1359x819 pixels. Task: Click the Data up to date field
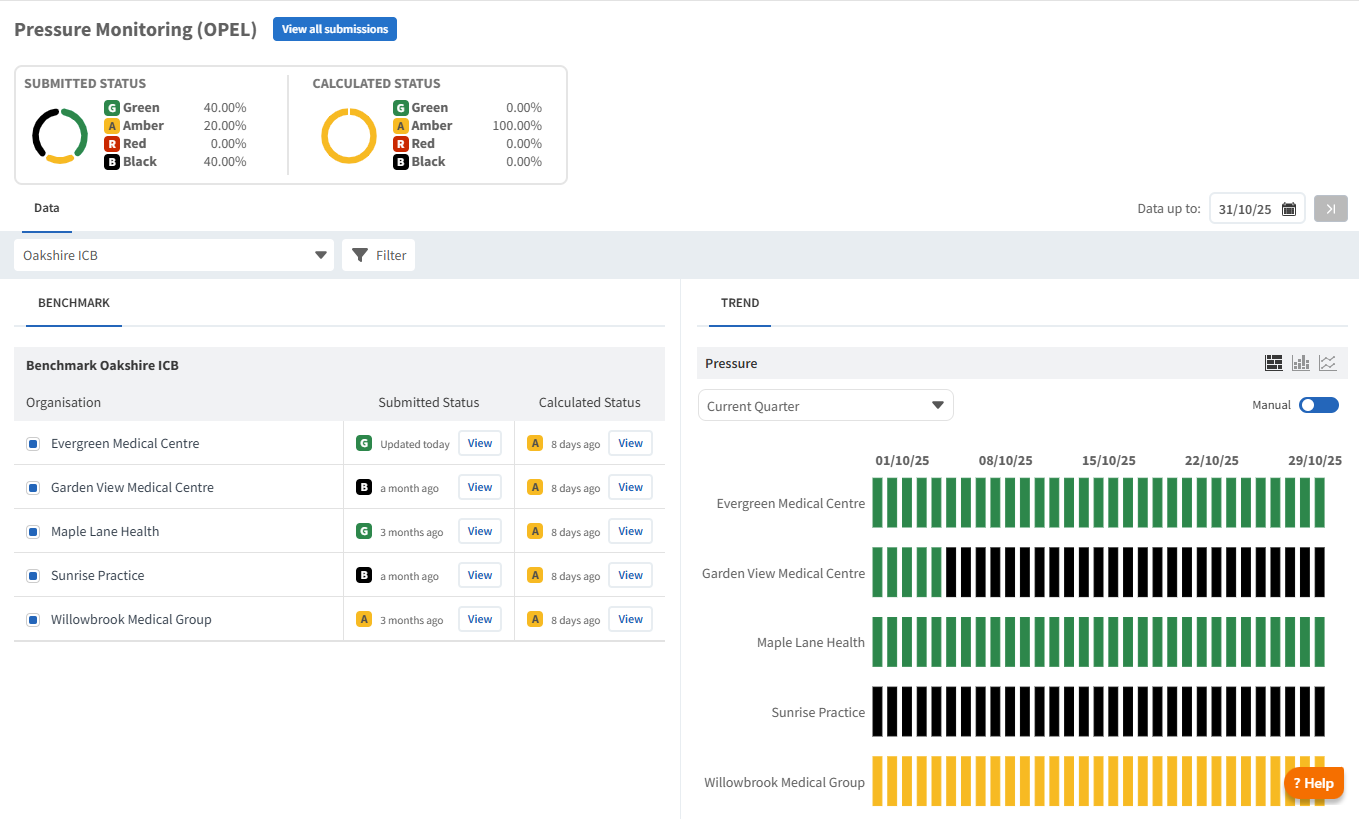click(1257, 209)
